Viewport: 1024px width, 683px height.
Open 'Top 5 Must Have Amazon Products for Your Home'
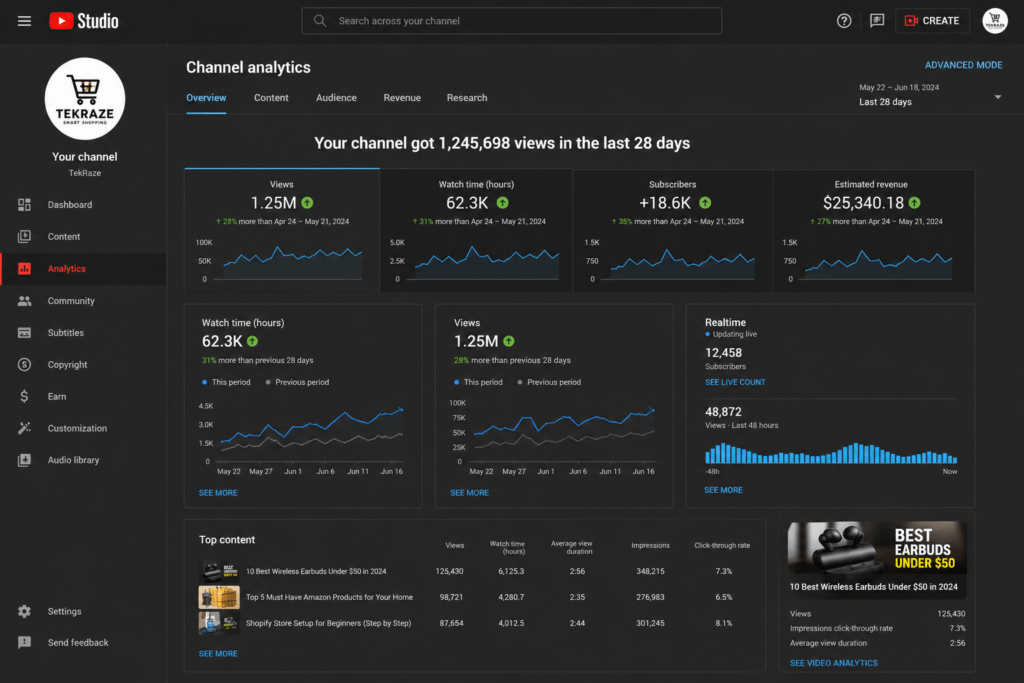click(x=329, y=597)
